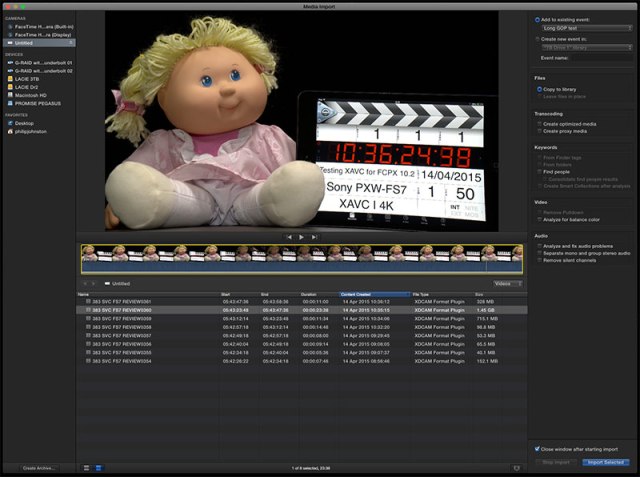640x477 pixels.
Task: Enable Separate mono and group stereo audio
Action: [x=539, y=253]
